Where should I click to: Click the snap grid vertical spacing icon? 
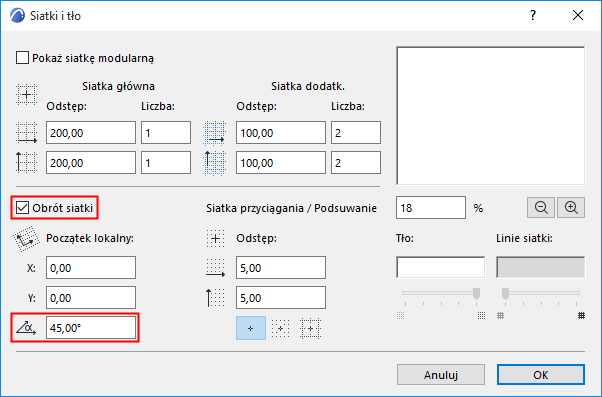215,298
